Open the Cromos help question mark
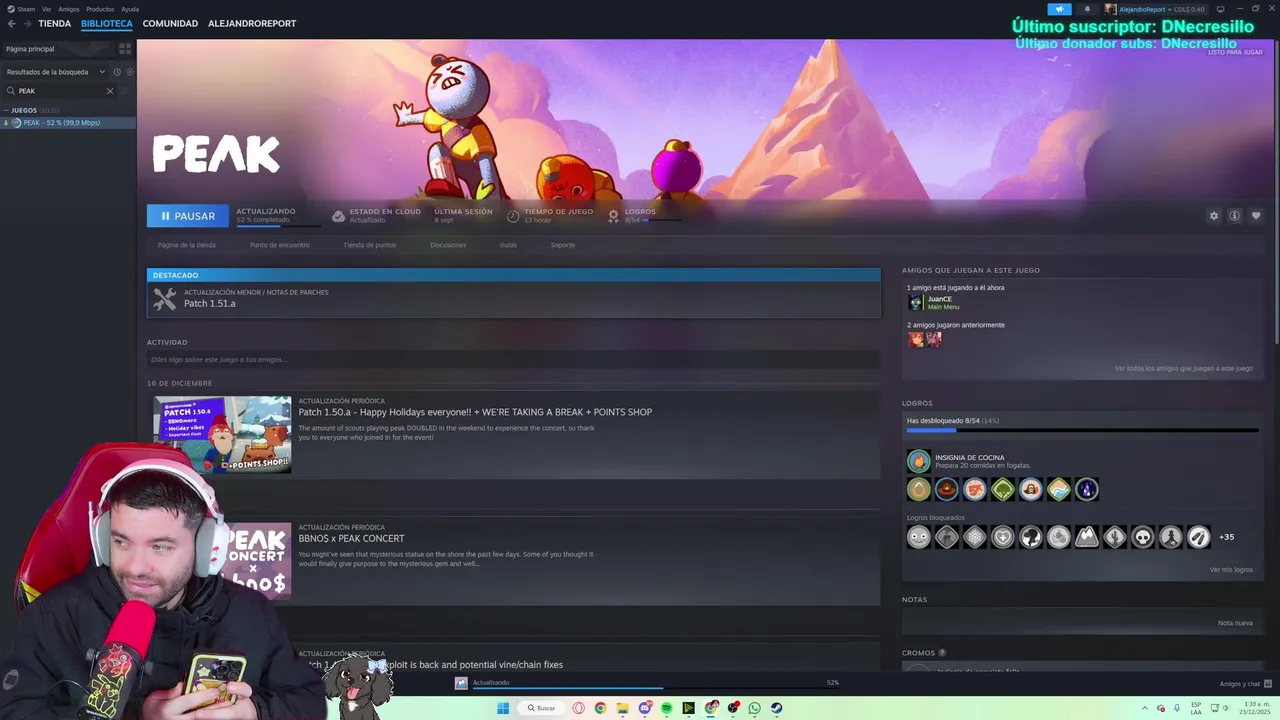 (942, 653)
